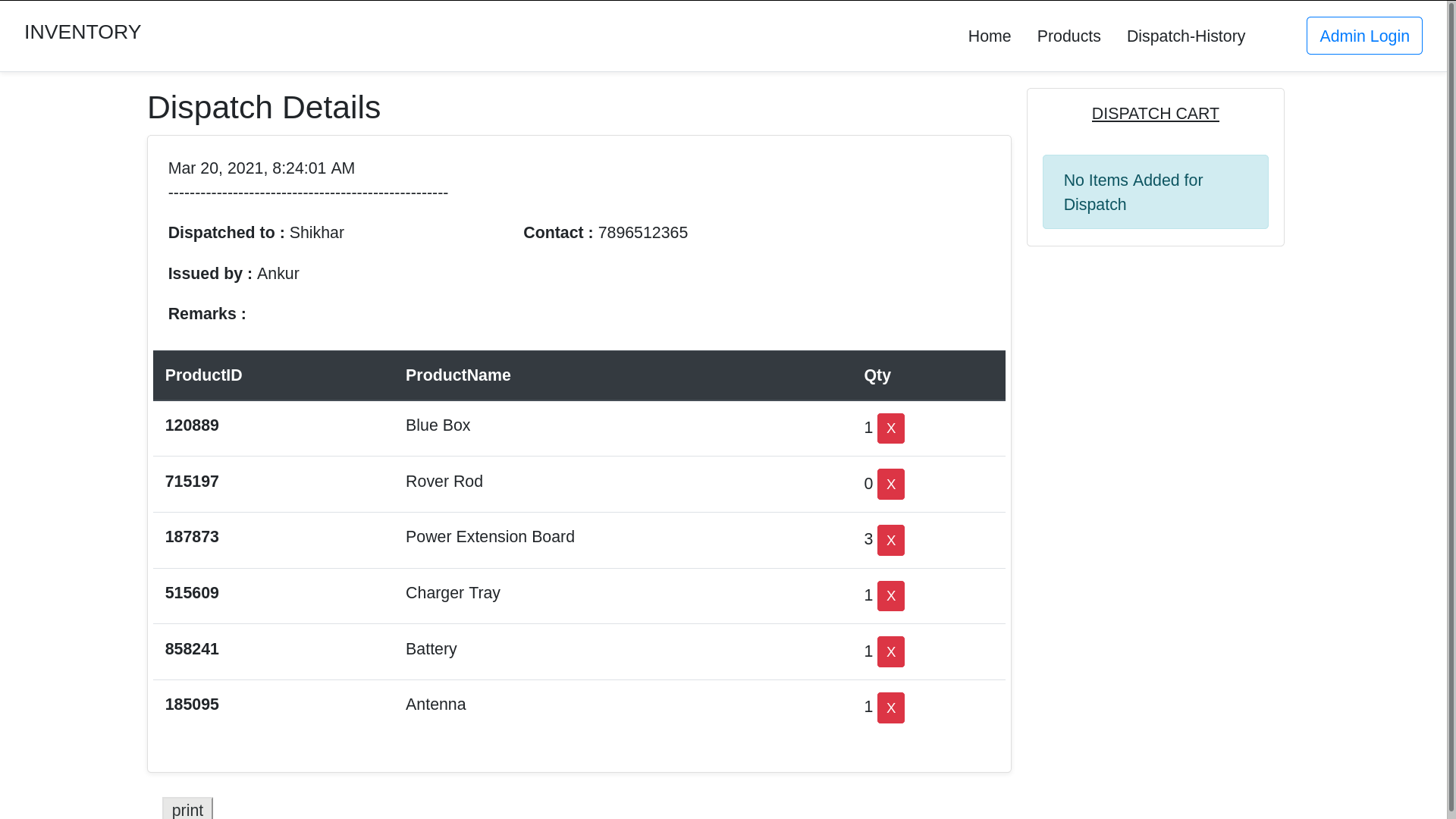The width and height of the screenshot is (1456, 819).
Task: Click the No Items Added for Dispatch notice
Action: coord(1155,192)
